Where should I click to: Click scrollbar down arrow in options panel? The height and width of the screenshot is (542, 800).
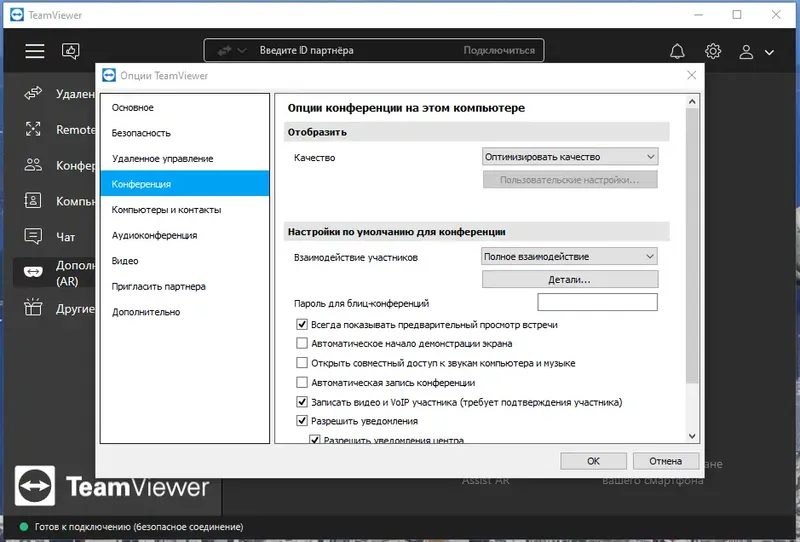pyautogui.click(x=692, y=436)
